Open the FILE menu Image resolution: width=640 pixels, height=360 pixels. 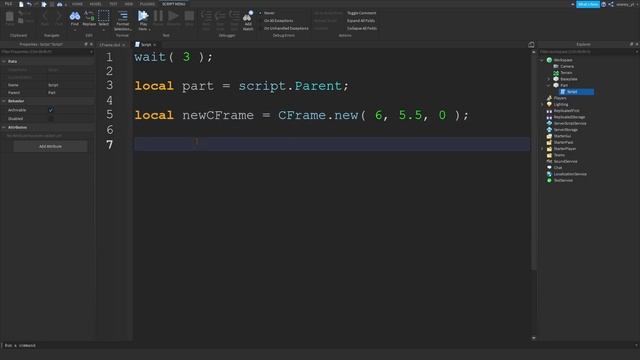(8, 4)
